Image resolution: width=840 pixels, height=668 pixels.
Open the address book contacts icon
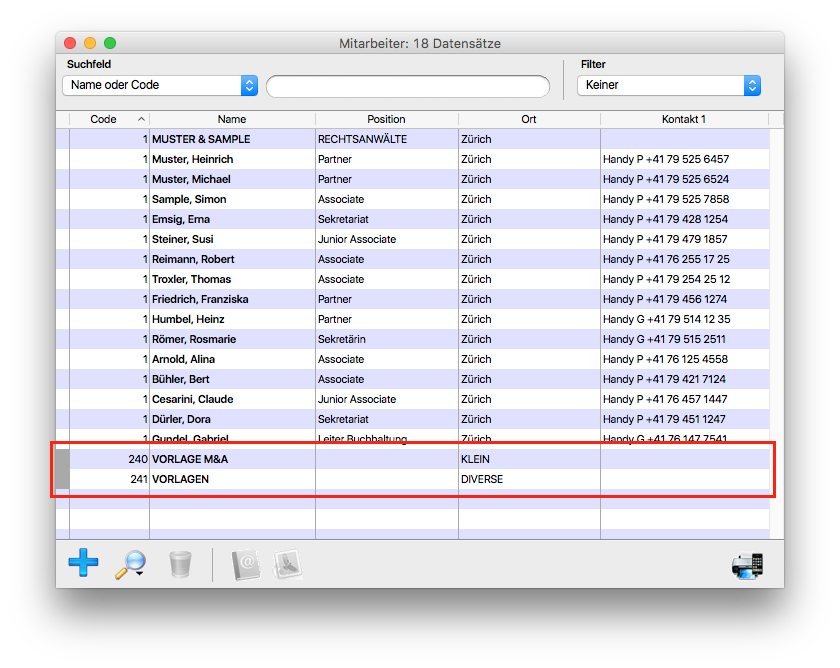pyautogui.click(x=246, y=565)
